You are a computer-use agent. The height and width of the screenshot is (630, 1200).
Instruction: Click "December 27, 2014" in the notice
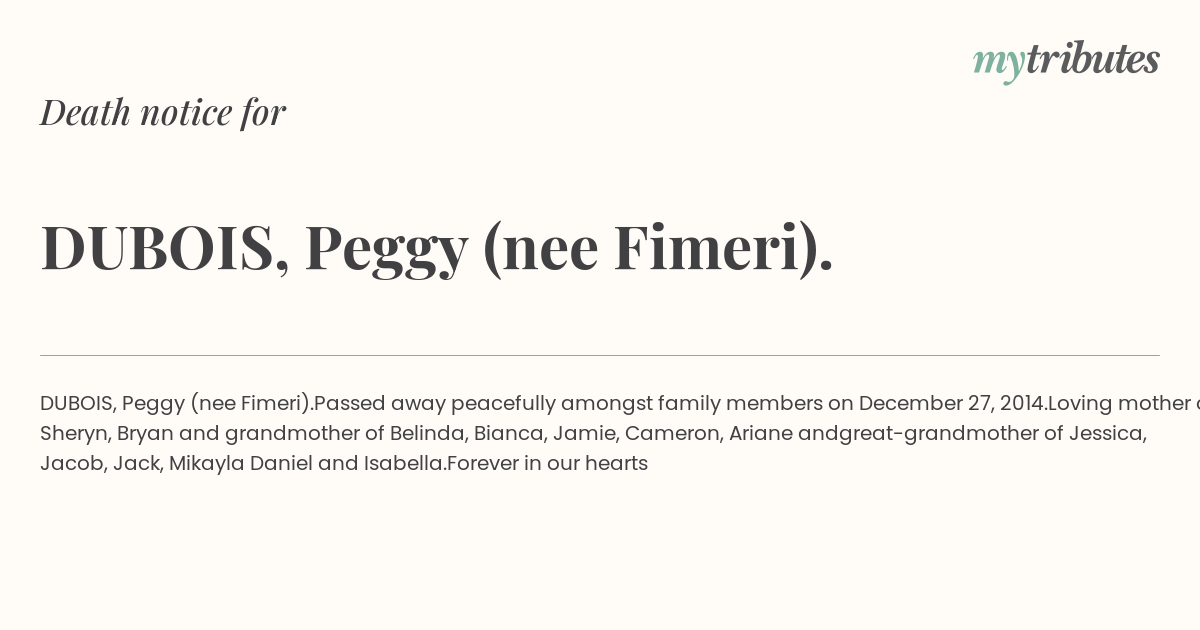click(950, 403)
